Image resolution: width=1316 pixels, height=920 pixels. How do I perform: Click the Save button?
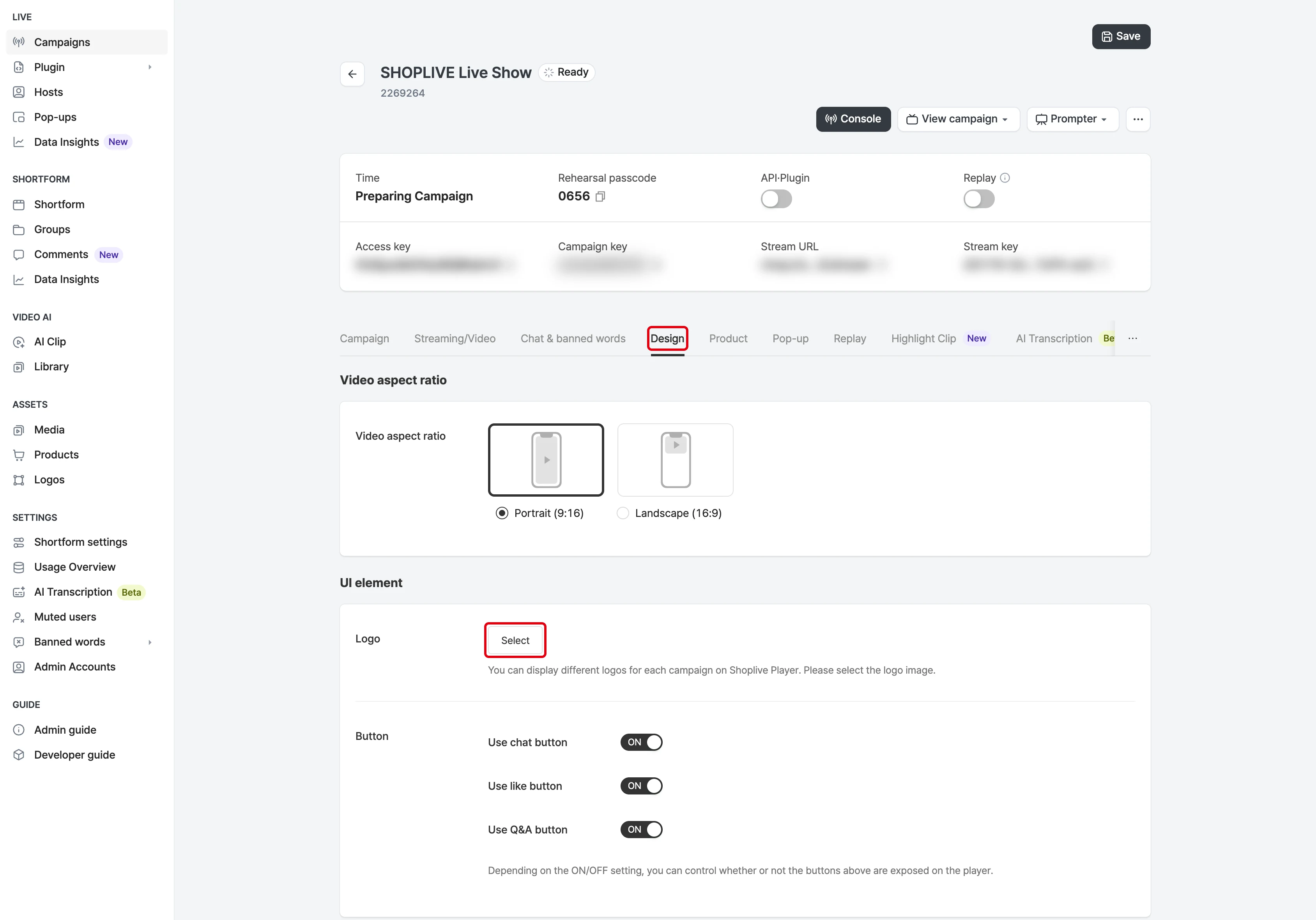(1121, 37)
